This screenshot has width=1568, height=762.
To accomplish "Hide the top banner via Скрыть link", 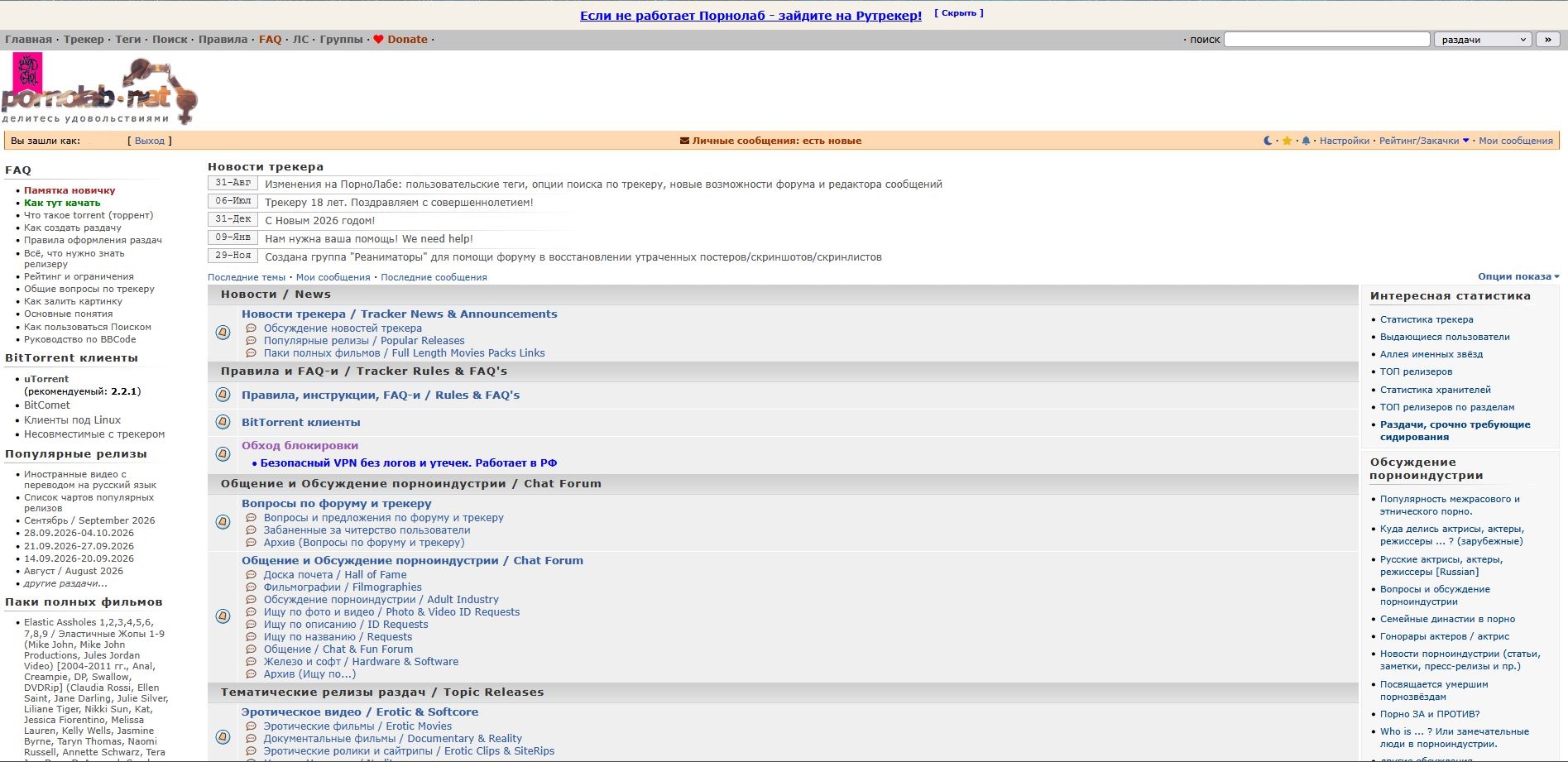I will coord(959,13).
